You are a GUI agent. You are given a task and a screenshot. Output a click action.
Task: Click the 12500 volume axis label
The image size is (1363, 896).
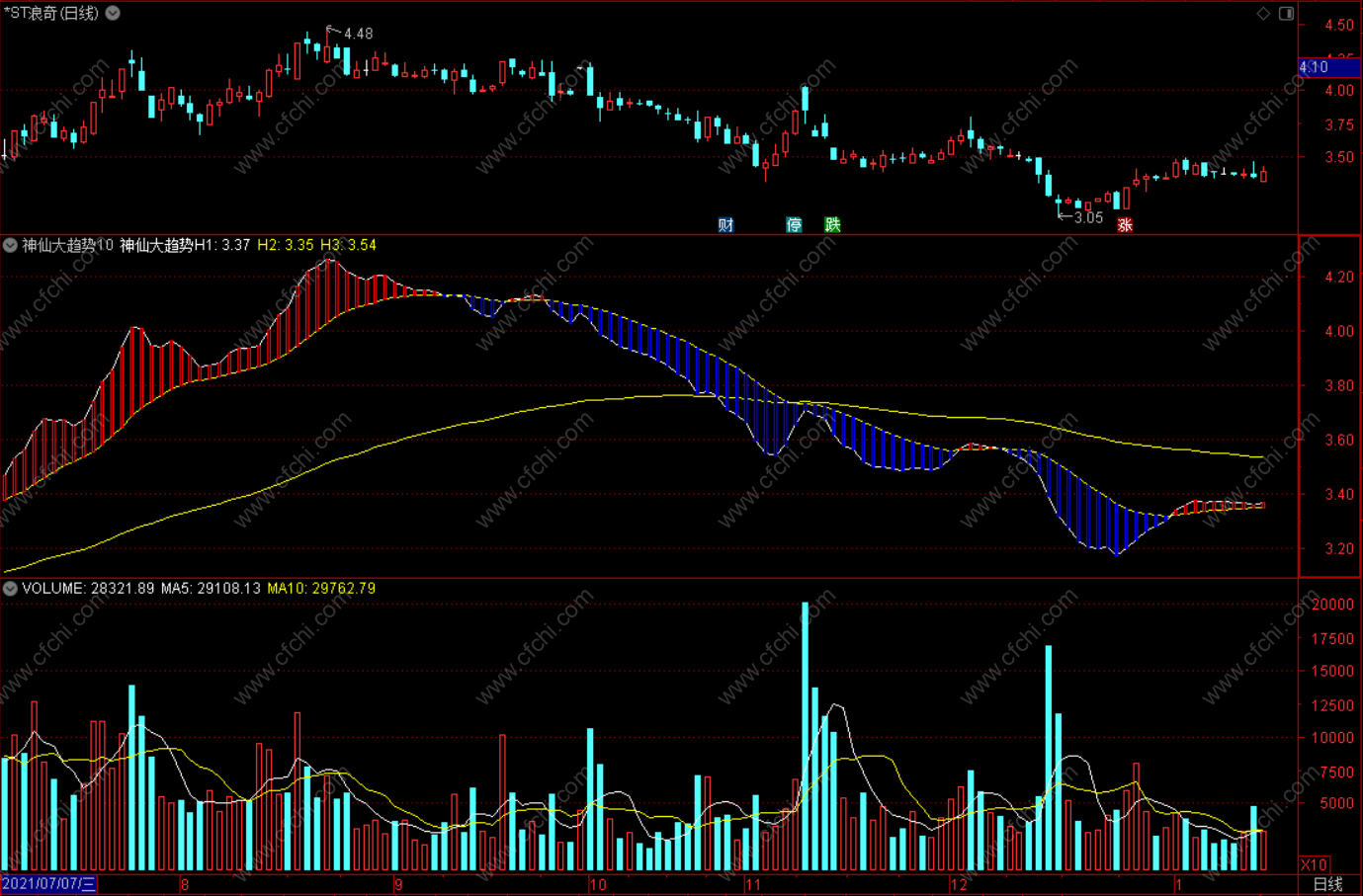(1331, 704)
